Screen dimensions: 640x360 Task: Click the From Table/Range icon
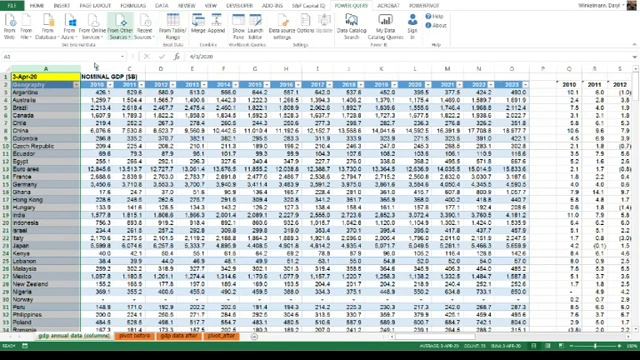pyautogui.click(x=173, y=27)
